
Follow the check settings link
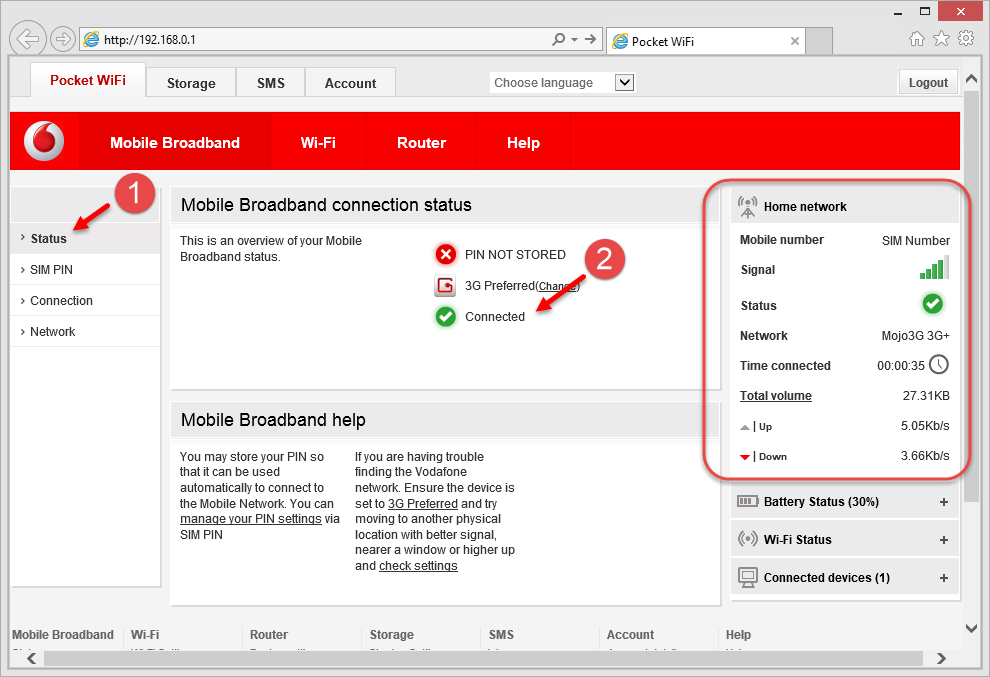point(418,565)
